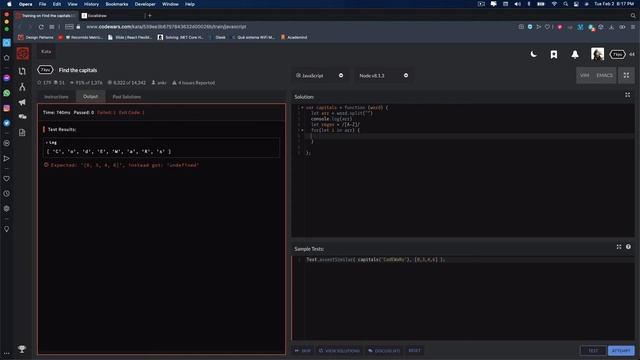
Task: Open Design Patterns bookmark
Action: point(36,37)
